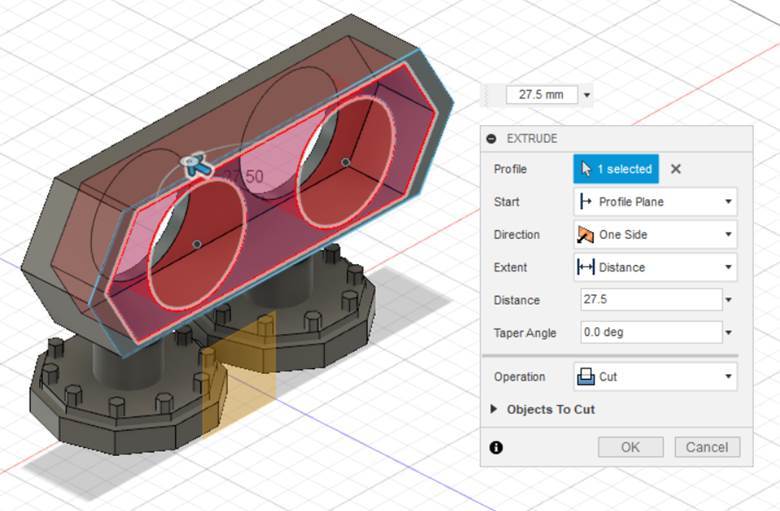Screen dimensions: 780x511
Task: Collapse the EXTRUDE dialog with the minus icon
Action: tap(491, 139)
